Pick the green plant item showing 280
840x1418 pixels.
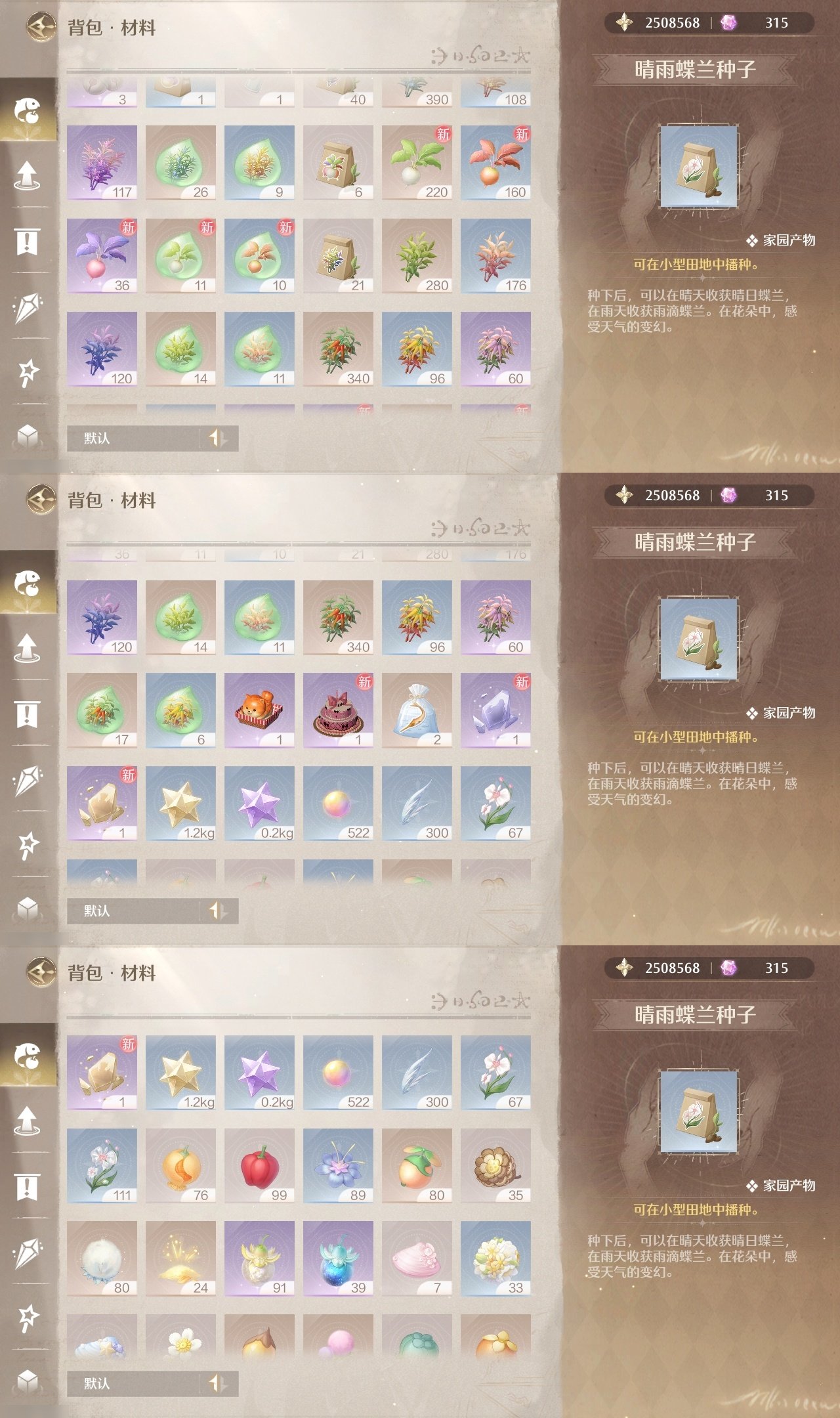click(x=417, y=256)
